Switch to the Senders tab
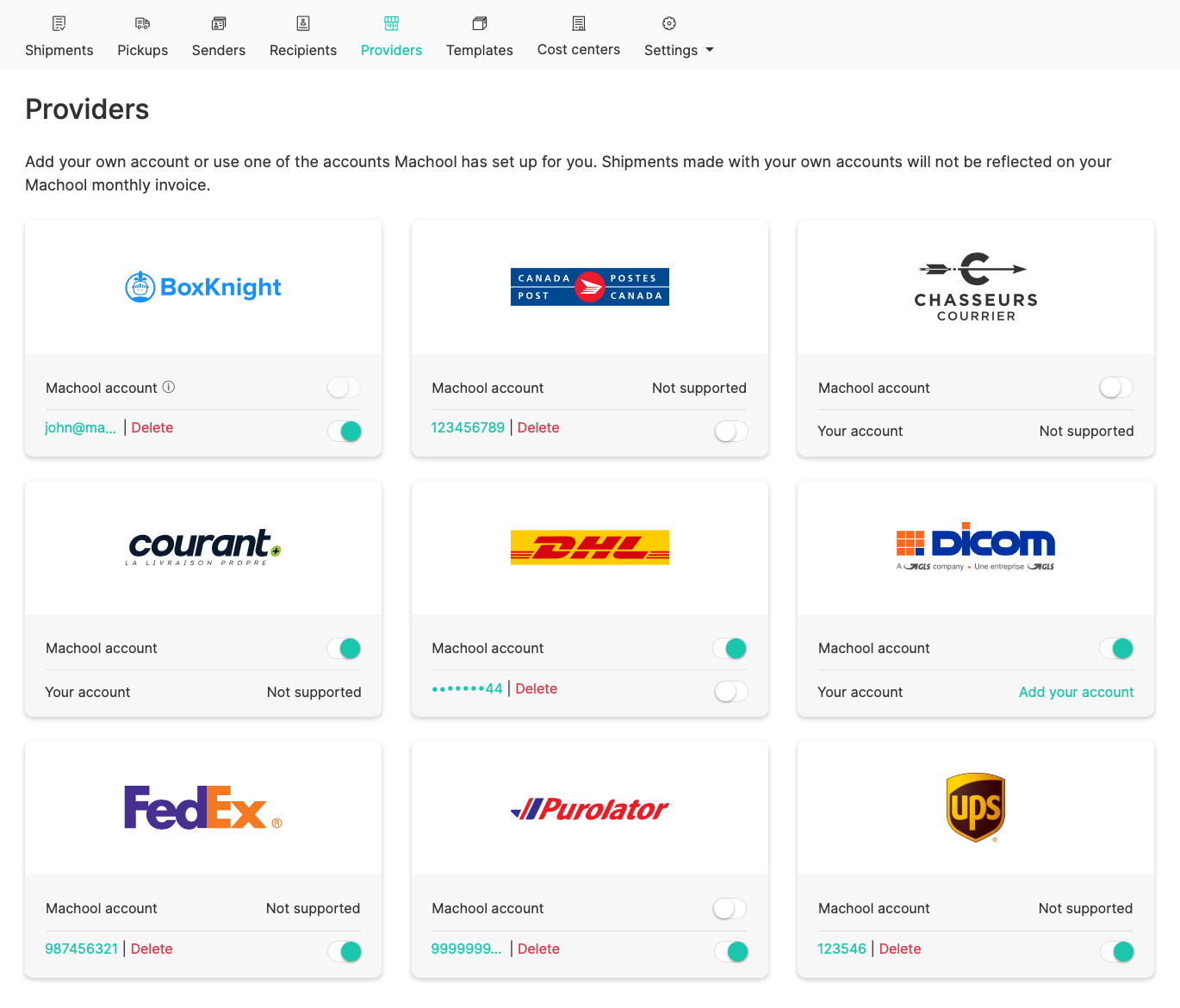Screen dimensions: 1180x1008 pyautogui.click(x=219, y=50)
